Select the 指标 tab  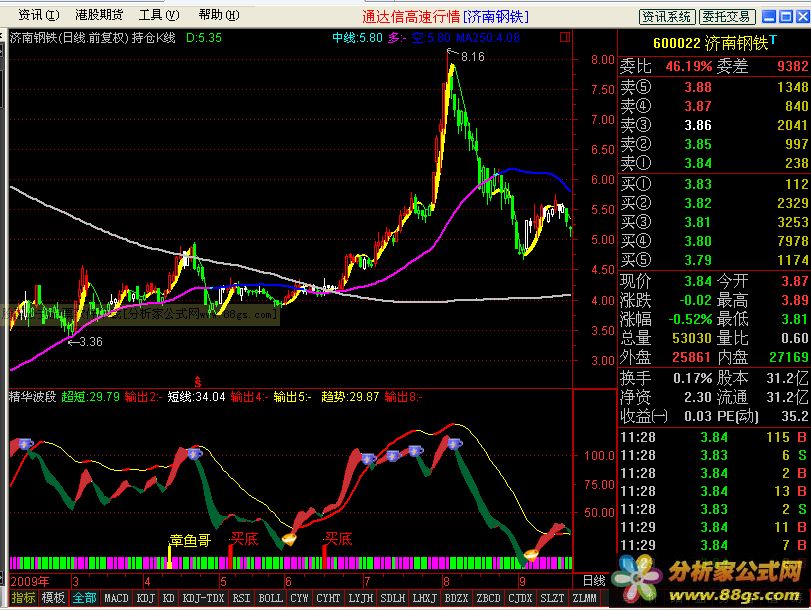[23, 598]
